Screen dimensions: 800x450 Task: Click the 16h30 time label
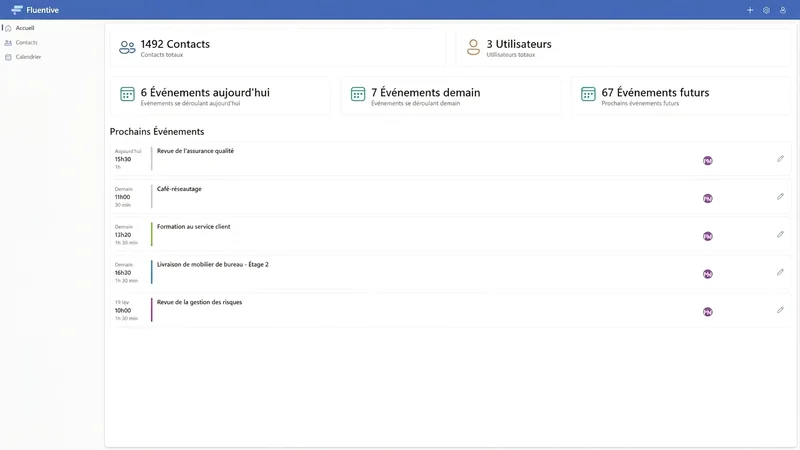123,272
